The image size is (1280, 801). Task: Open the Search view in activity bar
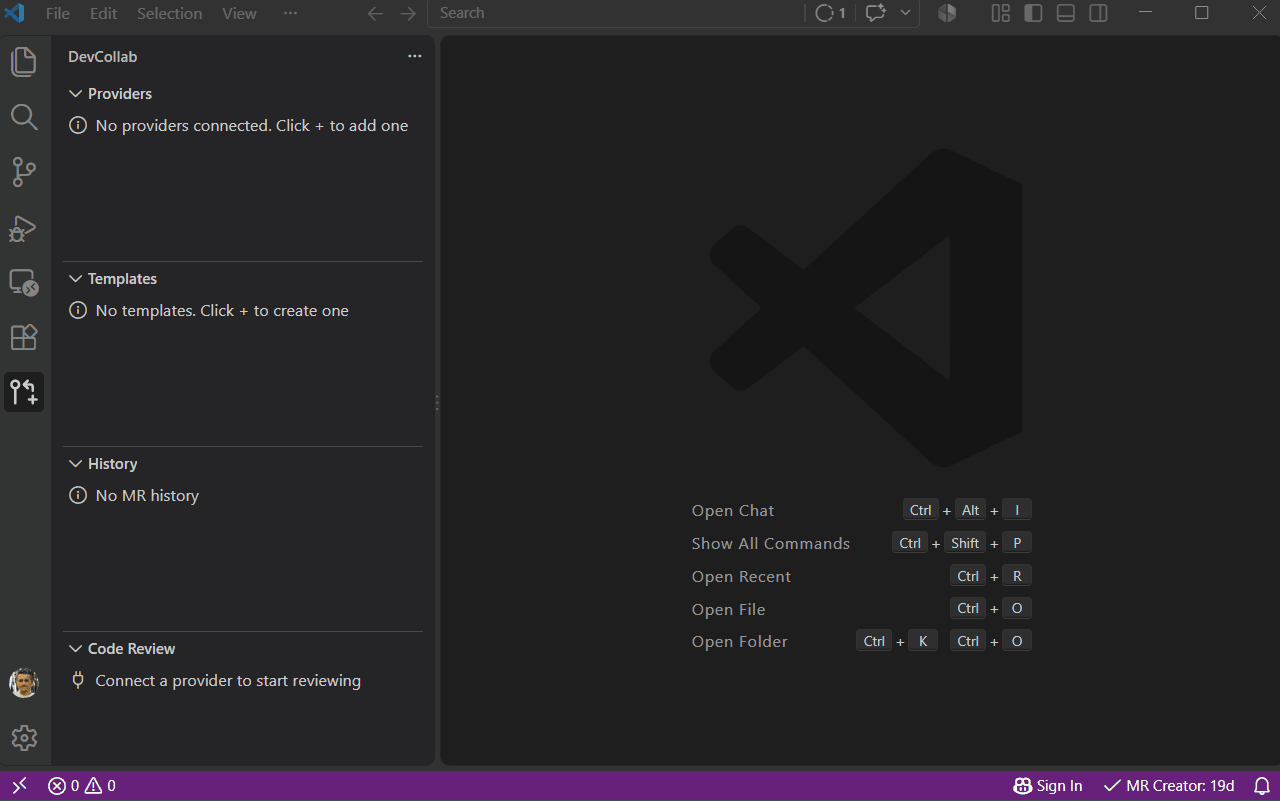24,117
